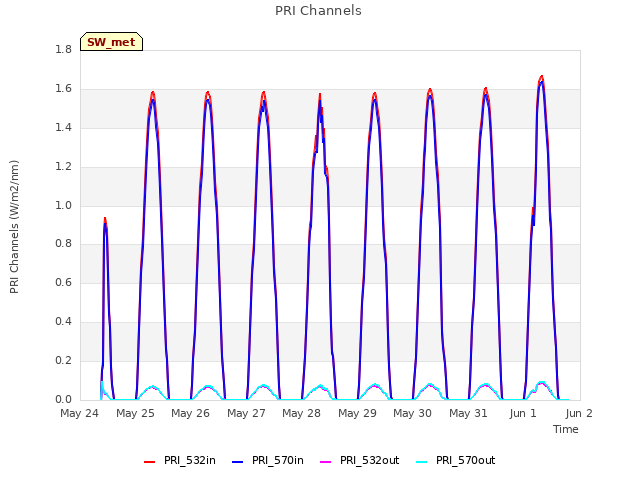Click the 0.0 y-axis tick label
Viewport: 640px width, 480px height.
point(64,399)
